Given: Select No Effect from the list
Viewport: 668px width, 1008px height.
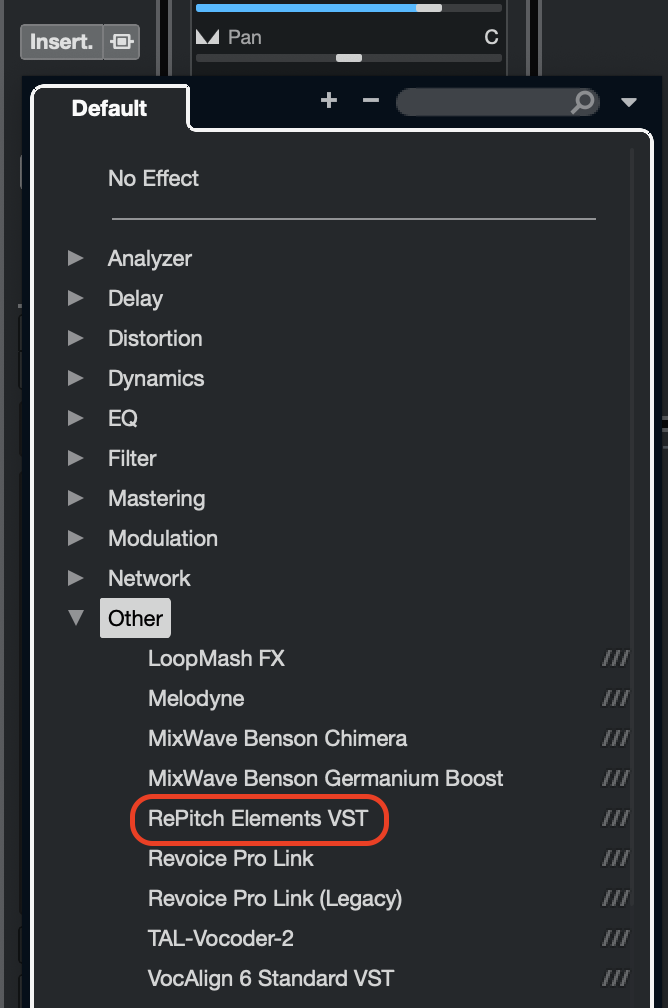Looking at the screenshot, I should [153, 179].
